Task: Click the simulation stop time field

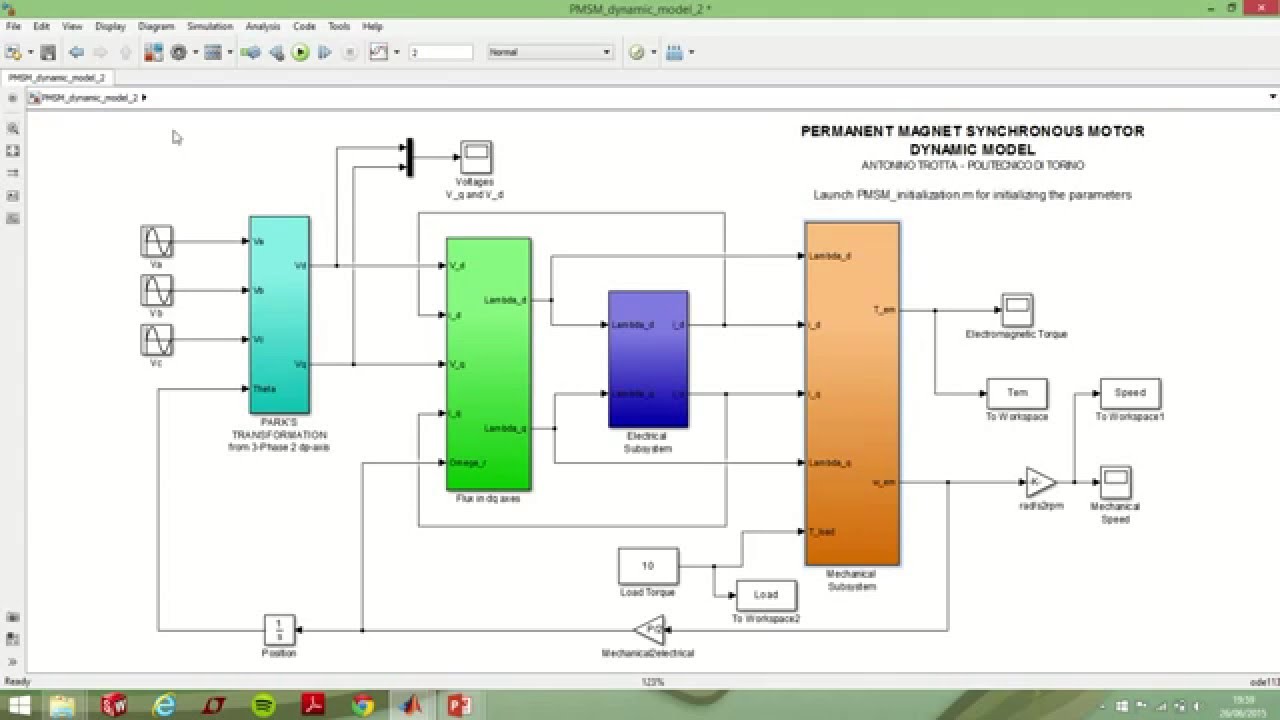Action: (x=440, y=52)
